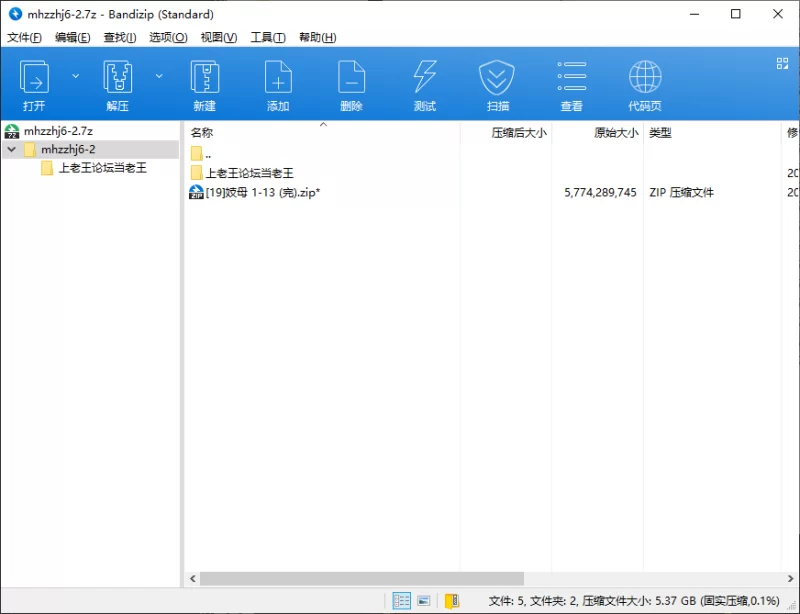Click the Add (添加) file icon
The width and height of the screenshot is (800, 614).
(x=278, y=77)
